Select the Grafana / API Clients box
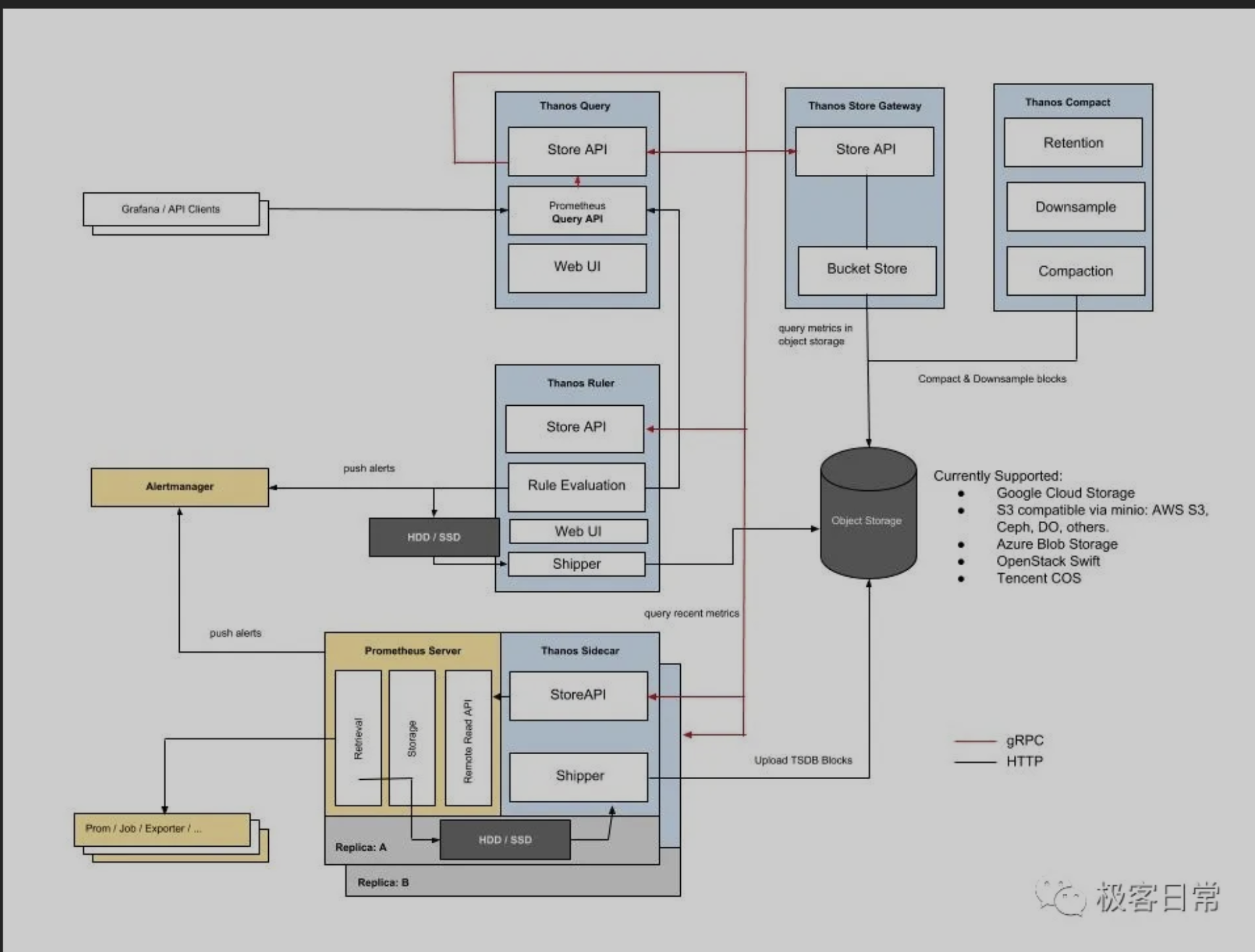 click(171, 209)
